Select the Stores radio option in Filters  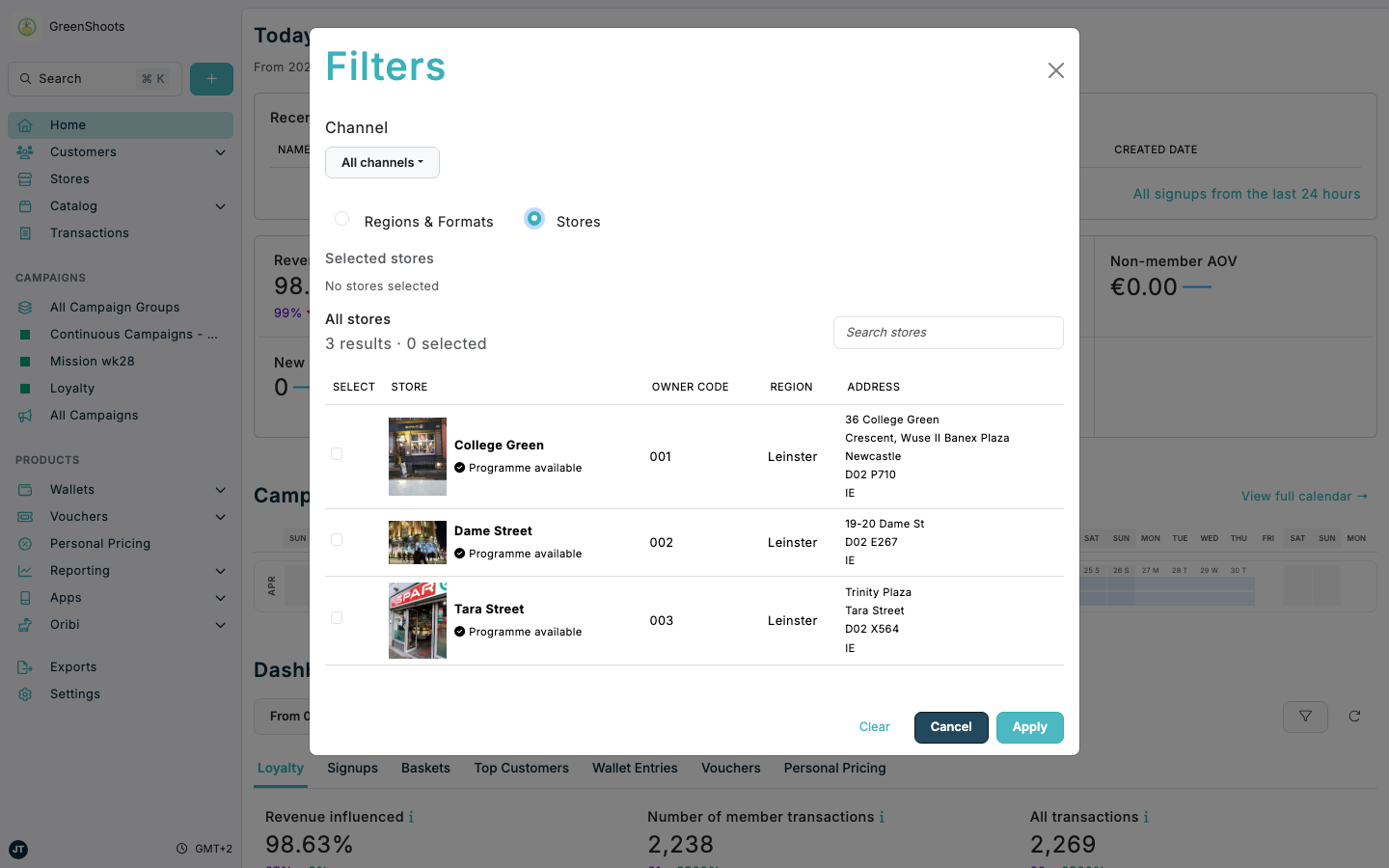(x=534, y=219)
